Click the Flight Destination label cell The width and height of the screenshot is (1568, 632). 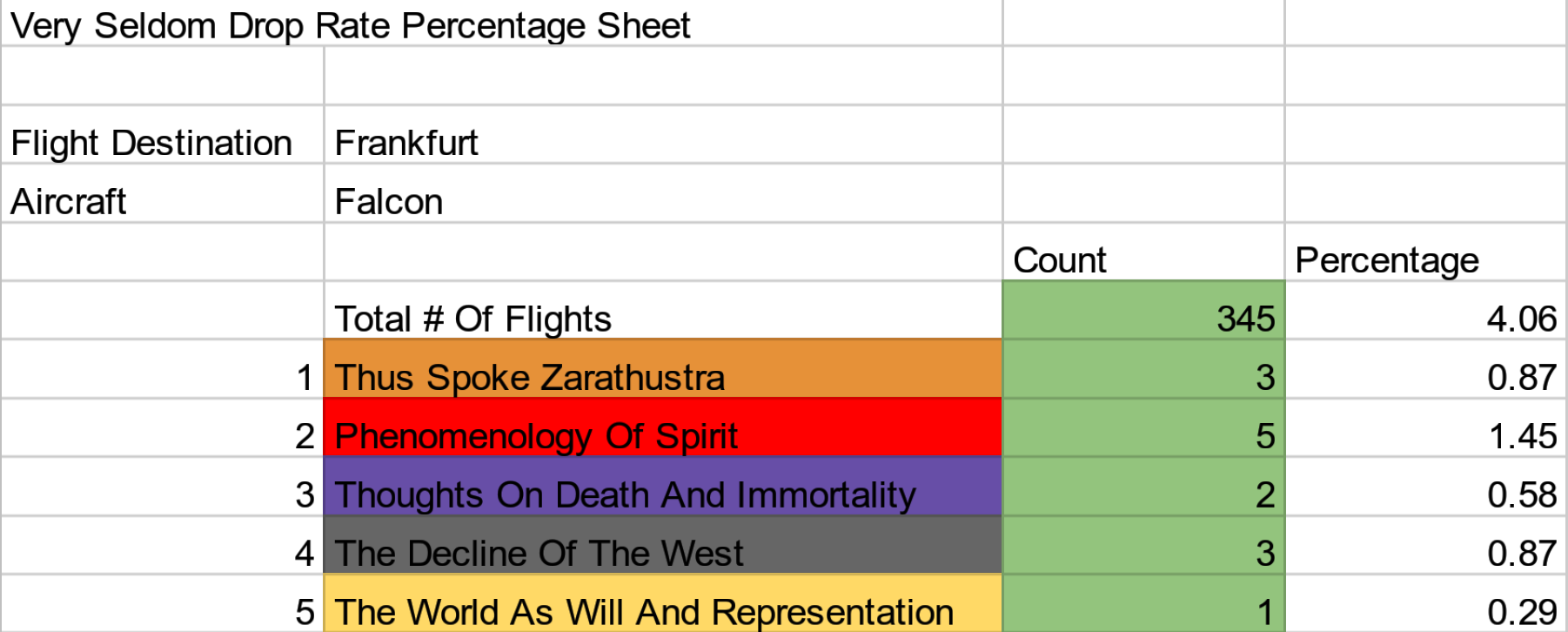(x=162, y=143)
